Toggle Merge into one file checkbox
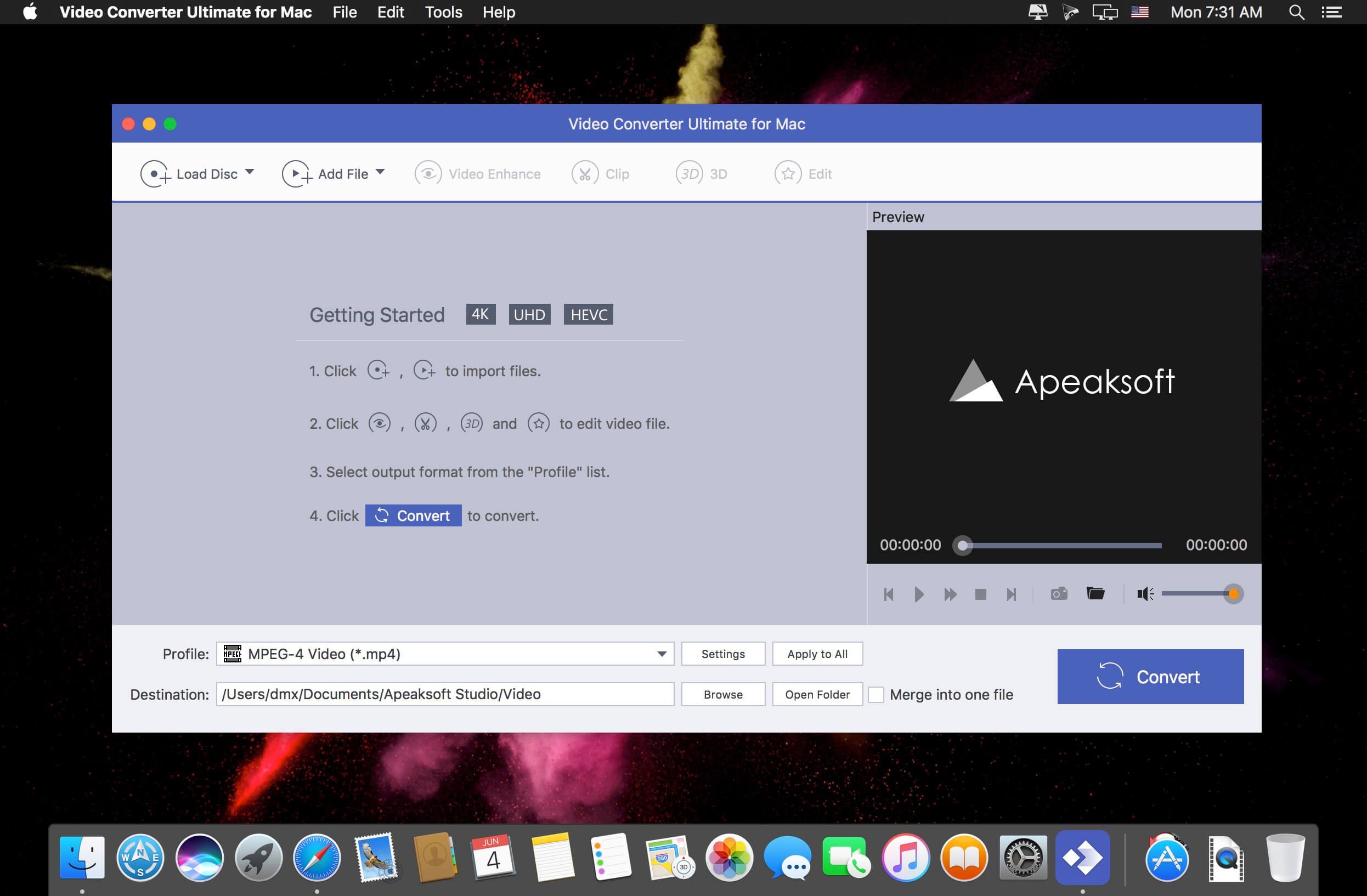Viewport: 1367px width, 896px height. tap(876, 694)
